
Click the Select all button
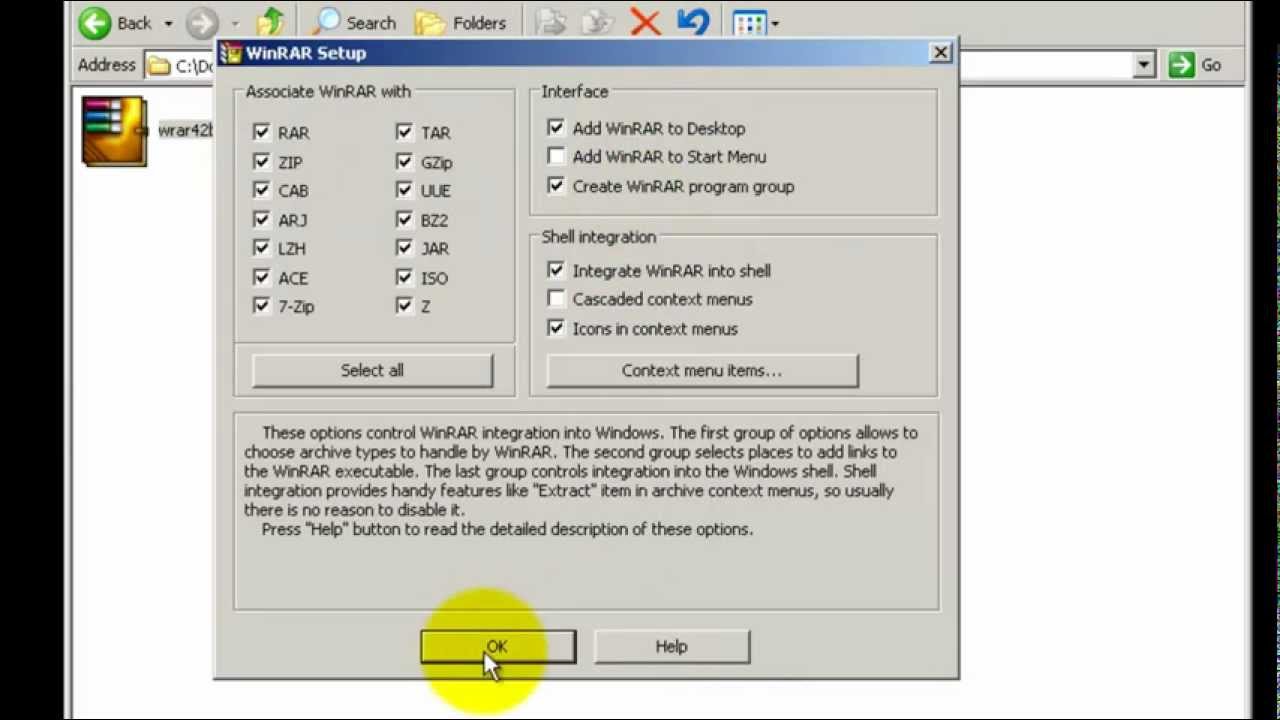pyautogui.click(x=372, y=370)
